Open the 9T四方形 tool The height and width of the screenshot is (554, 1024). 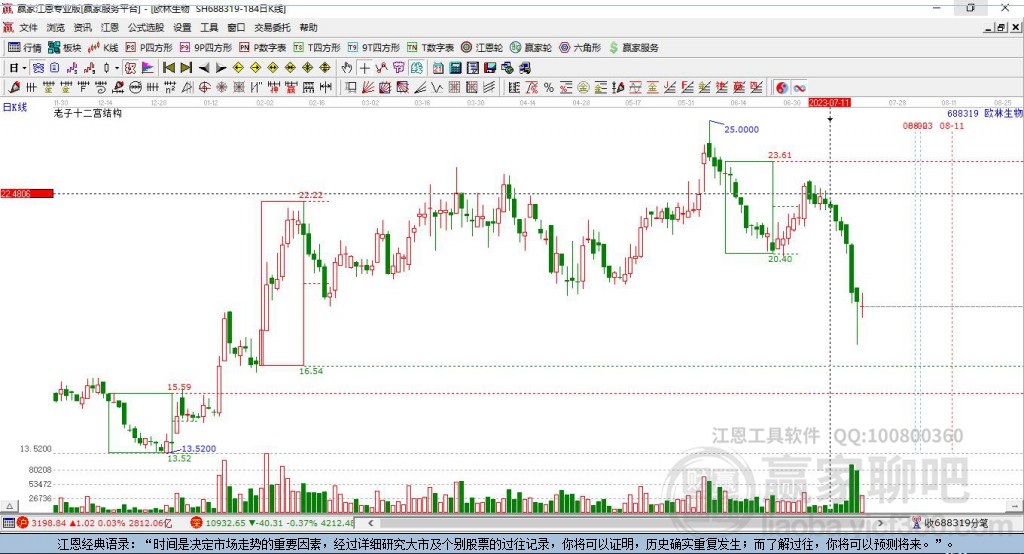click(x=374, y=48)
